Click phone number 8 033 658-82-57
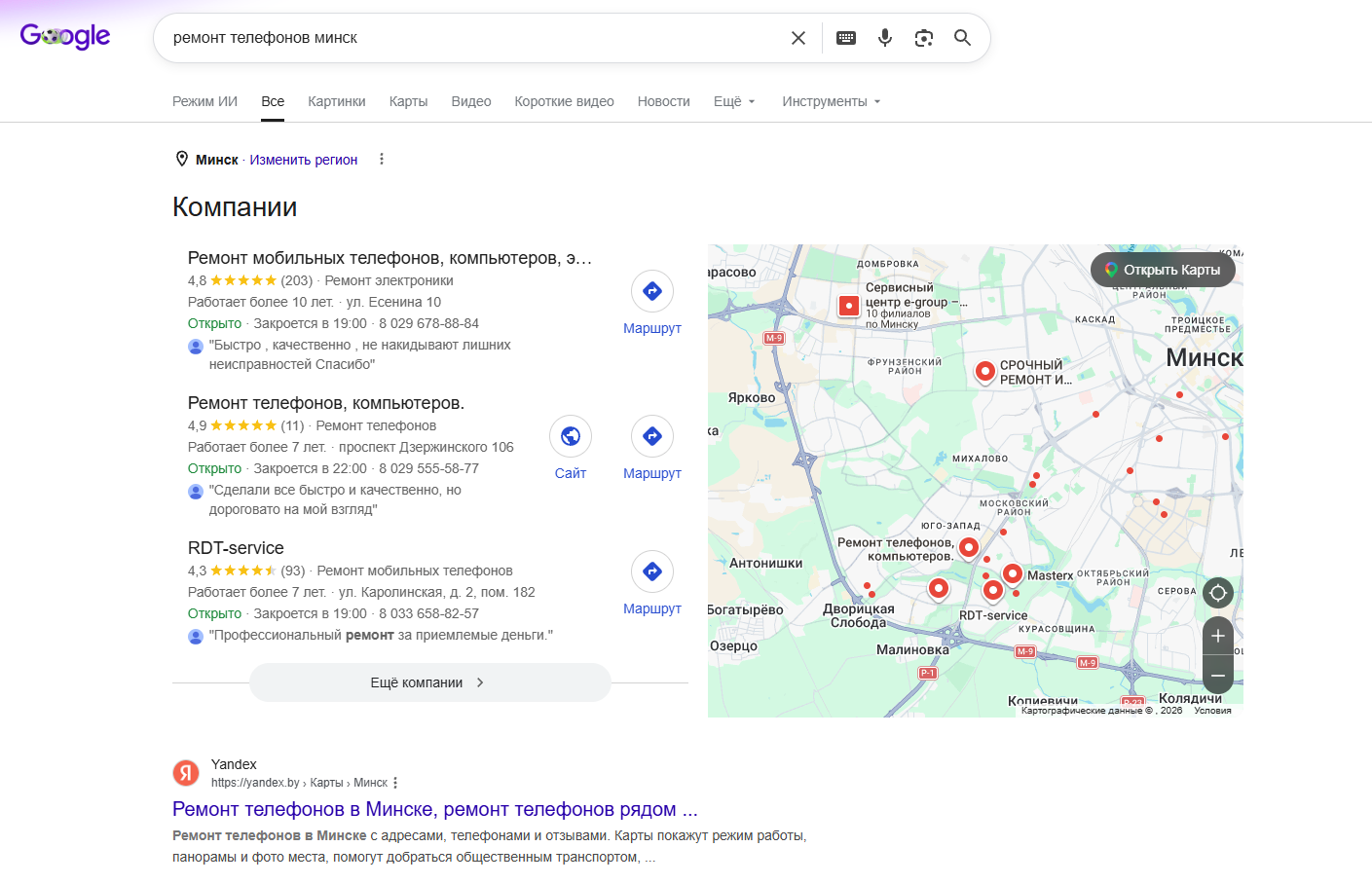The width and height of the screenshot is (1372, 884). (x=428, y=613)
